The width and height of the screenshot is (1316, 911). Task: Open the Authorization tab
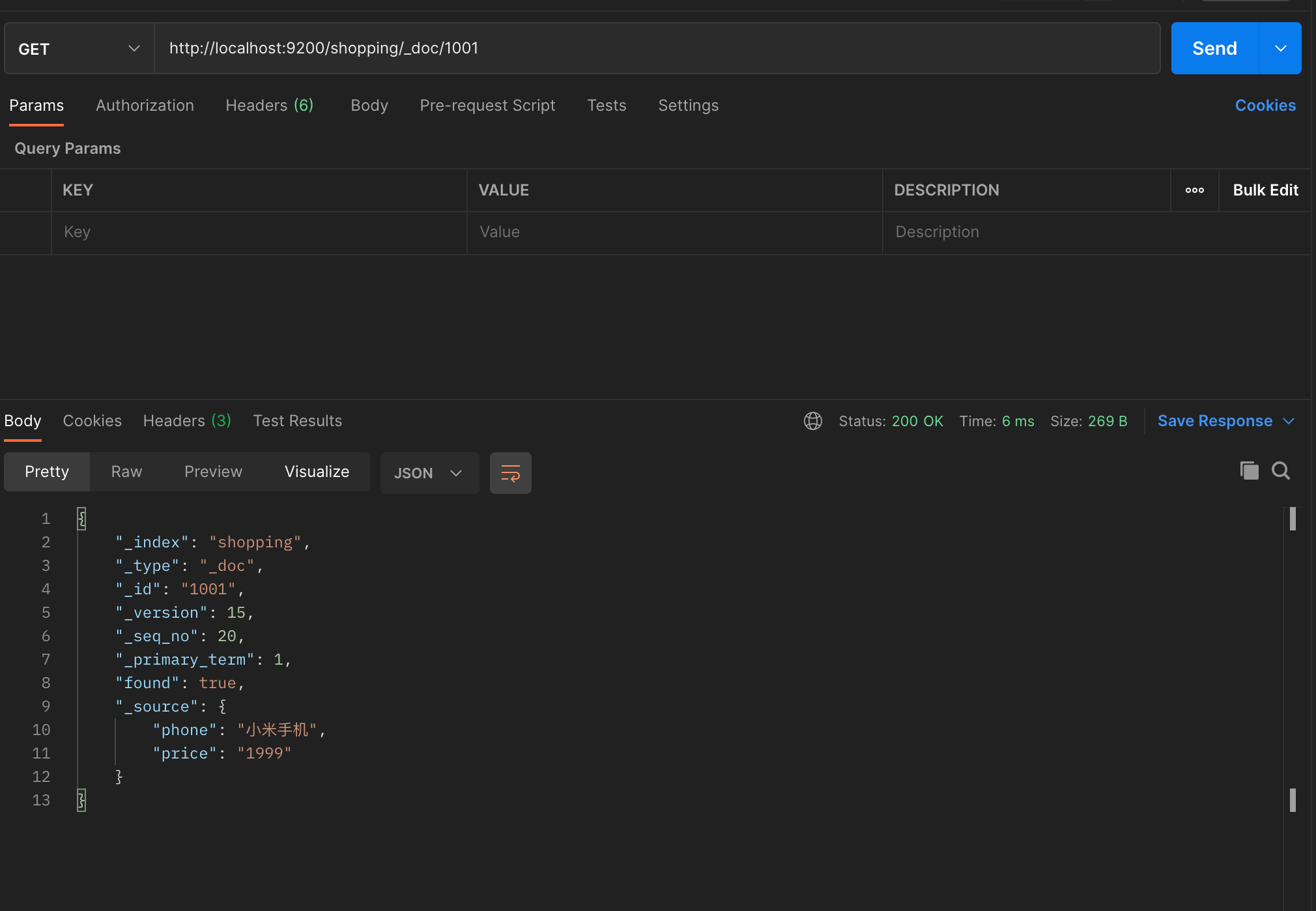click(x=145, y=106)
